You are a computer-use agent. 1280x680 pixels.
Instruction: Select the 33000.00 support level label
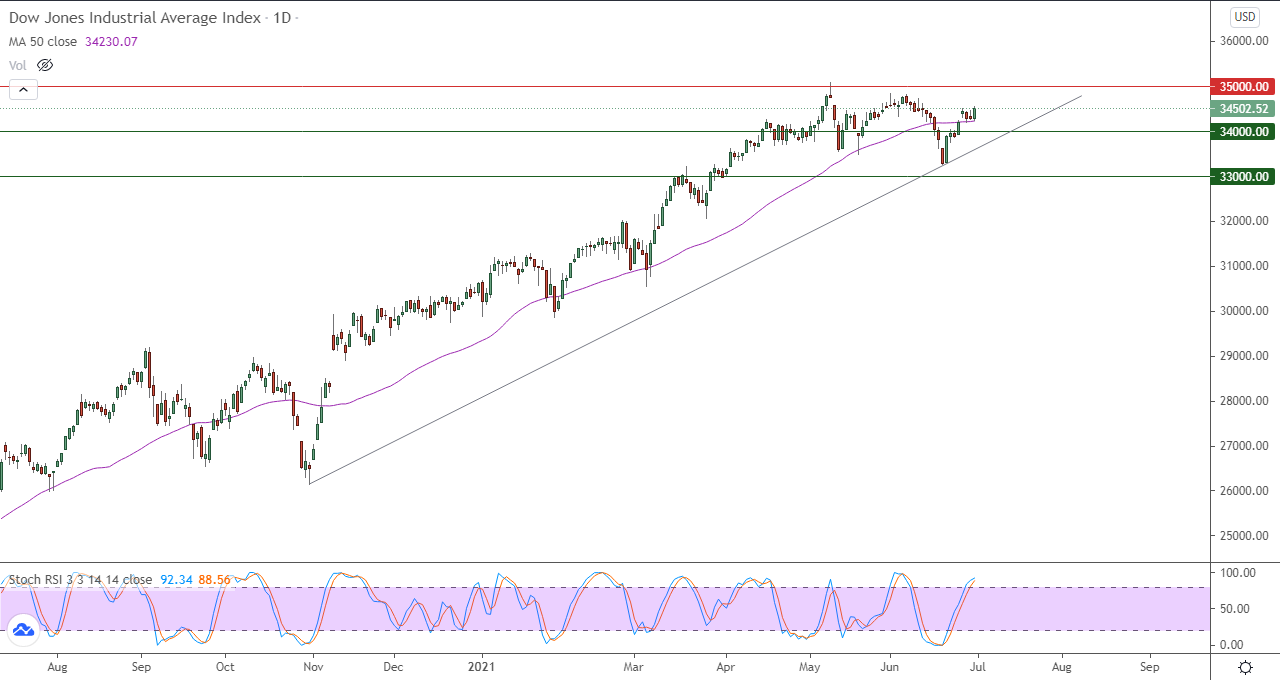pos(1241,176)
